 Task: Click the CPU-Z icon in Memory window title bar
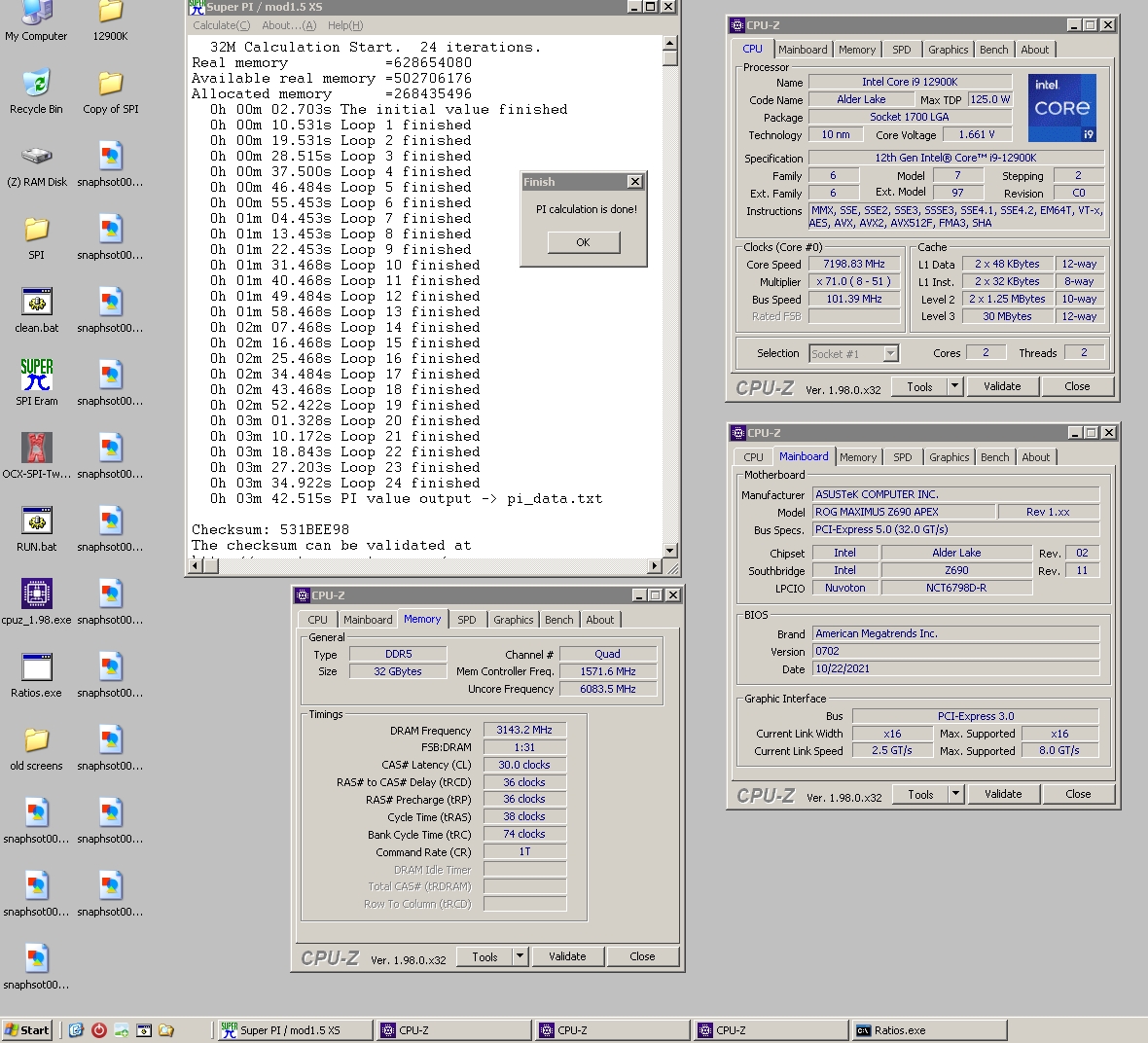303,595
